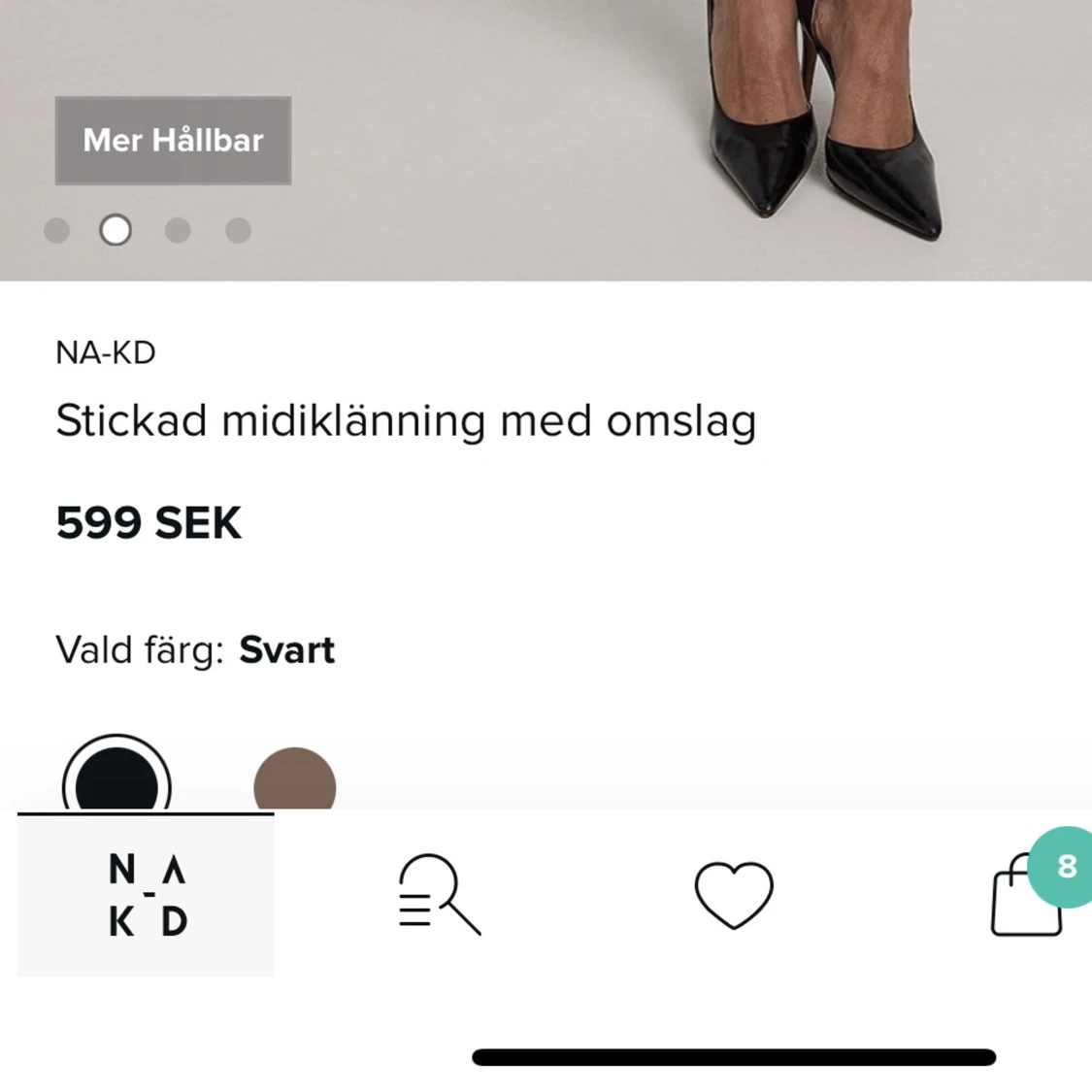
Task: Tap the price '599 SEK'
Action: click(149, 522)
